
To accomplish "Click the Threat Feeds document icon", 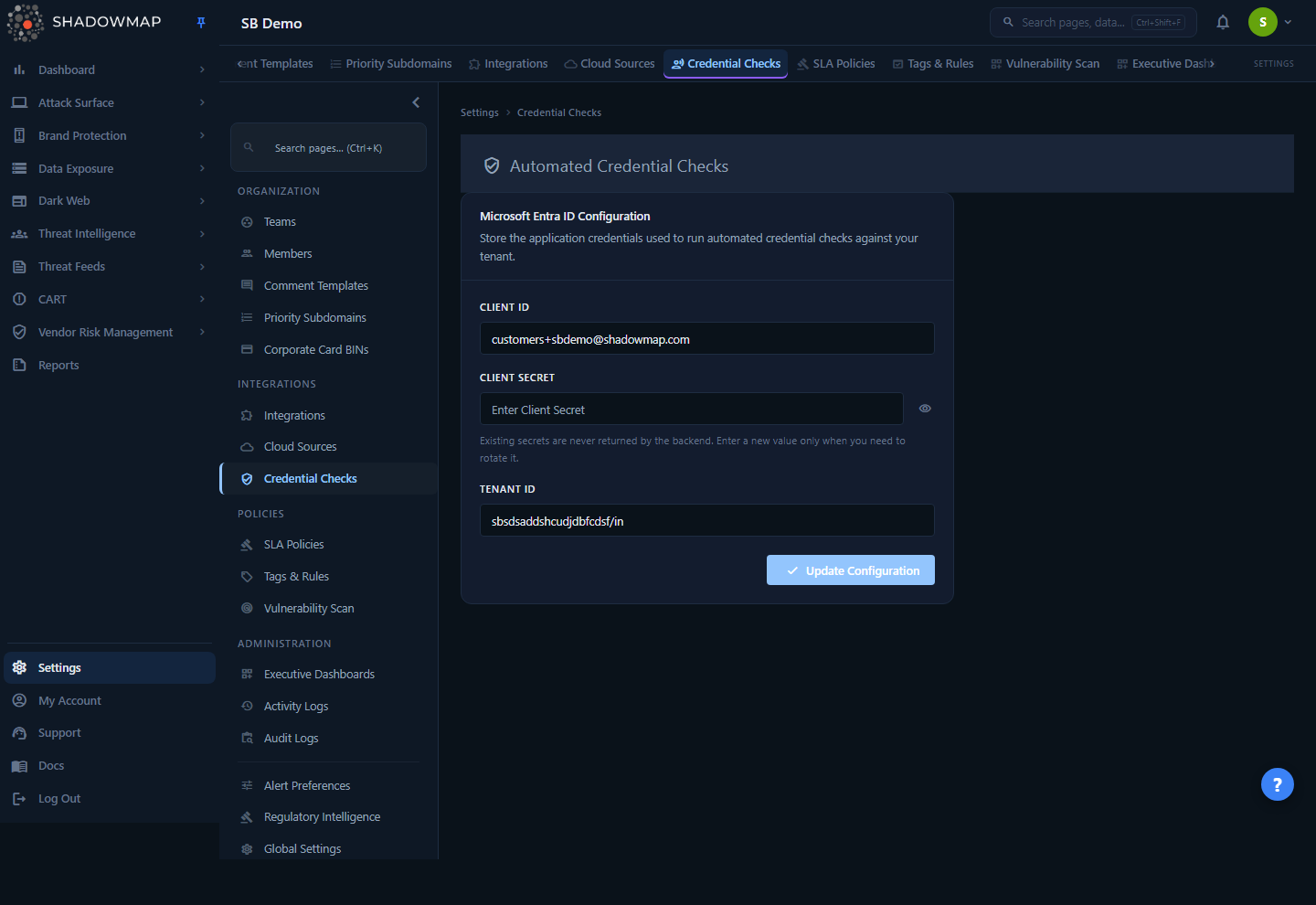I will tap(19, 267).
